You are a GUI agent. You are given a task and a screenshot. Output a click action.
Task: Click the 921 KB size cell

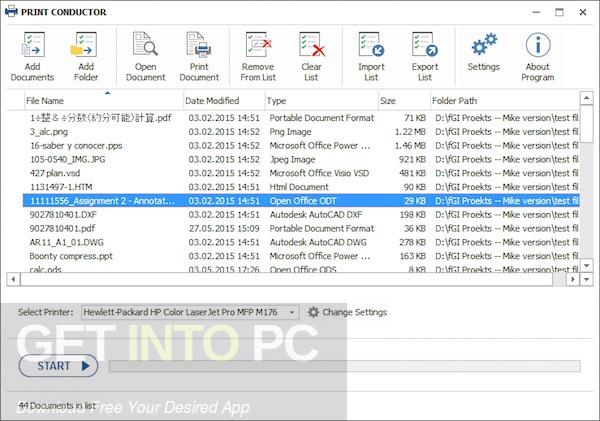coord(412,160)
